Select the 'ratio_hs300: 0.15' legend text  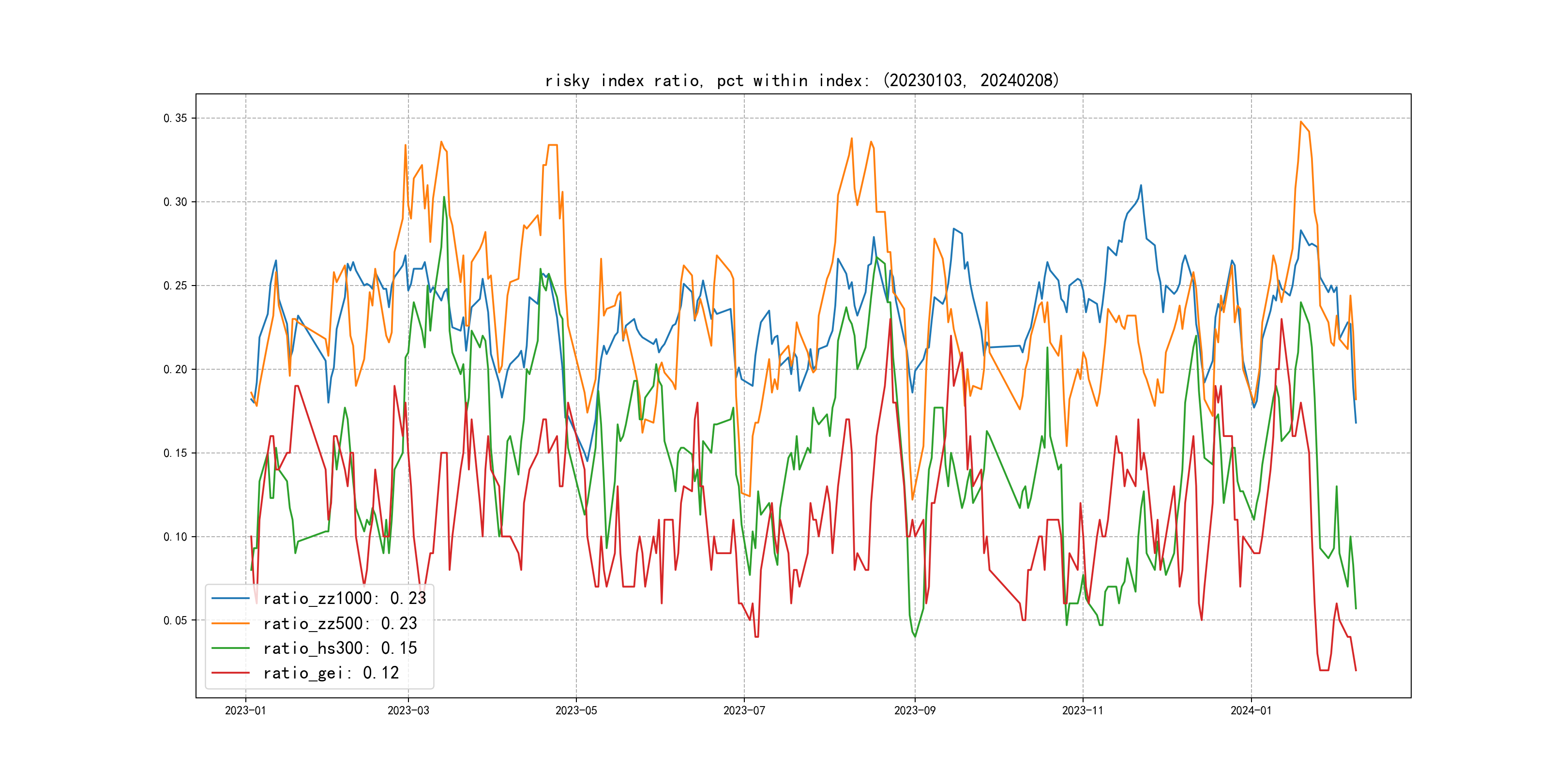point(340,648)
